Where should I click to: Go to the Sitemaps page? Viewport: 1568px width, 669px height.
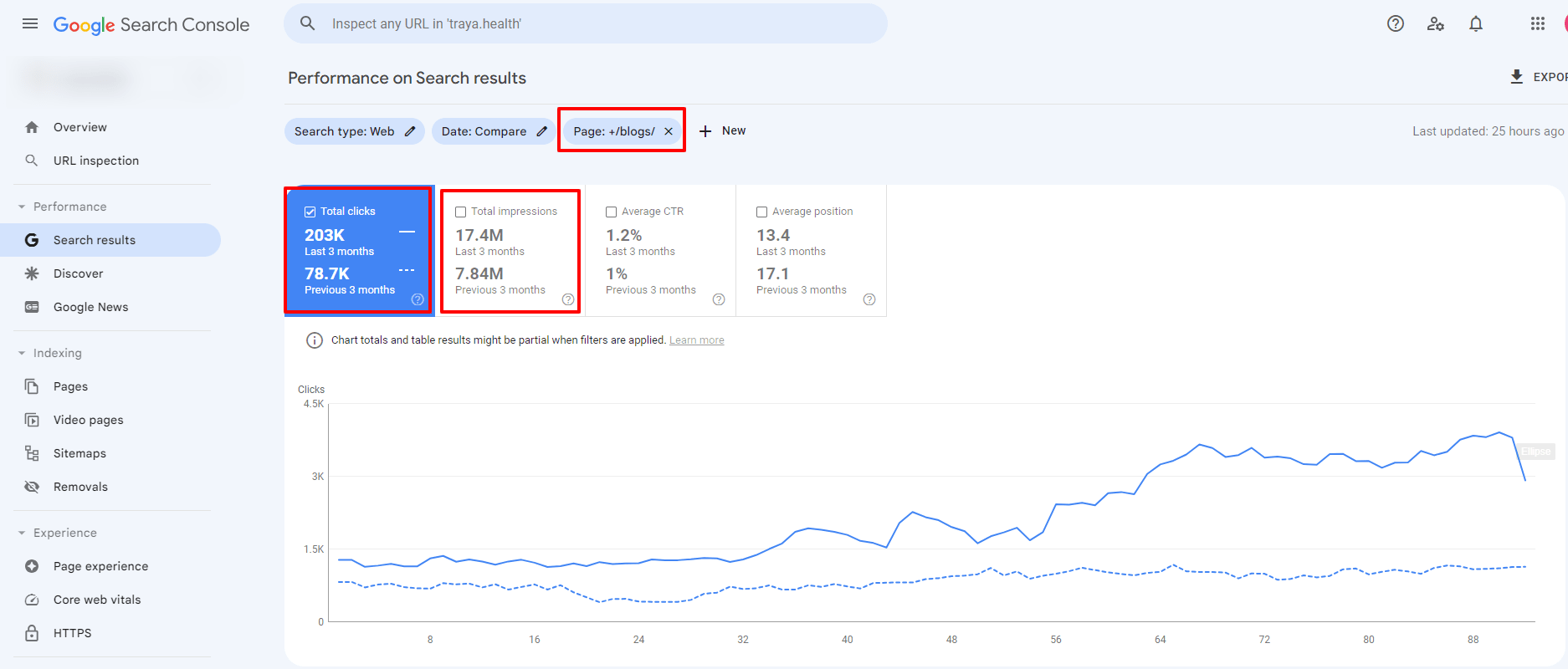pos(79,453)
